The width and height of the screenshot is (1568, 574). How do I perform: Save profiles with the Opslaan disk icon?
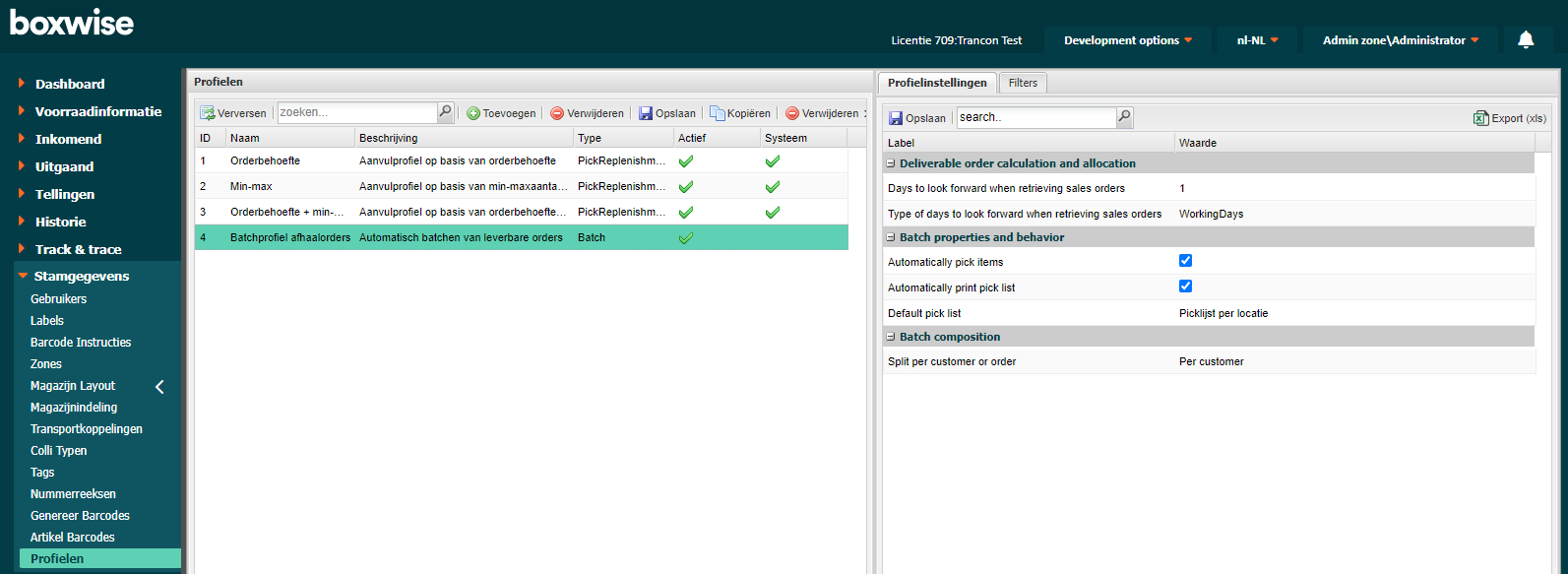(646, 113)
